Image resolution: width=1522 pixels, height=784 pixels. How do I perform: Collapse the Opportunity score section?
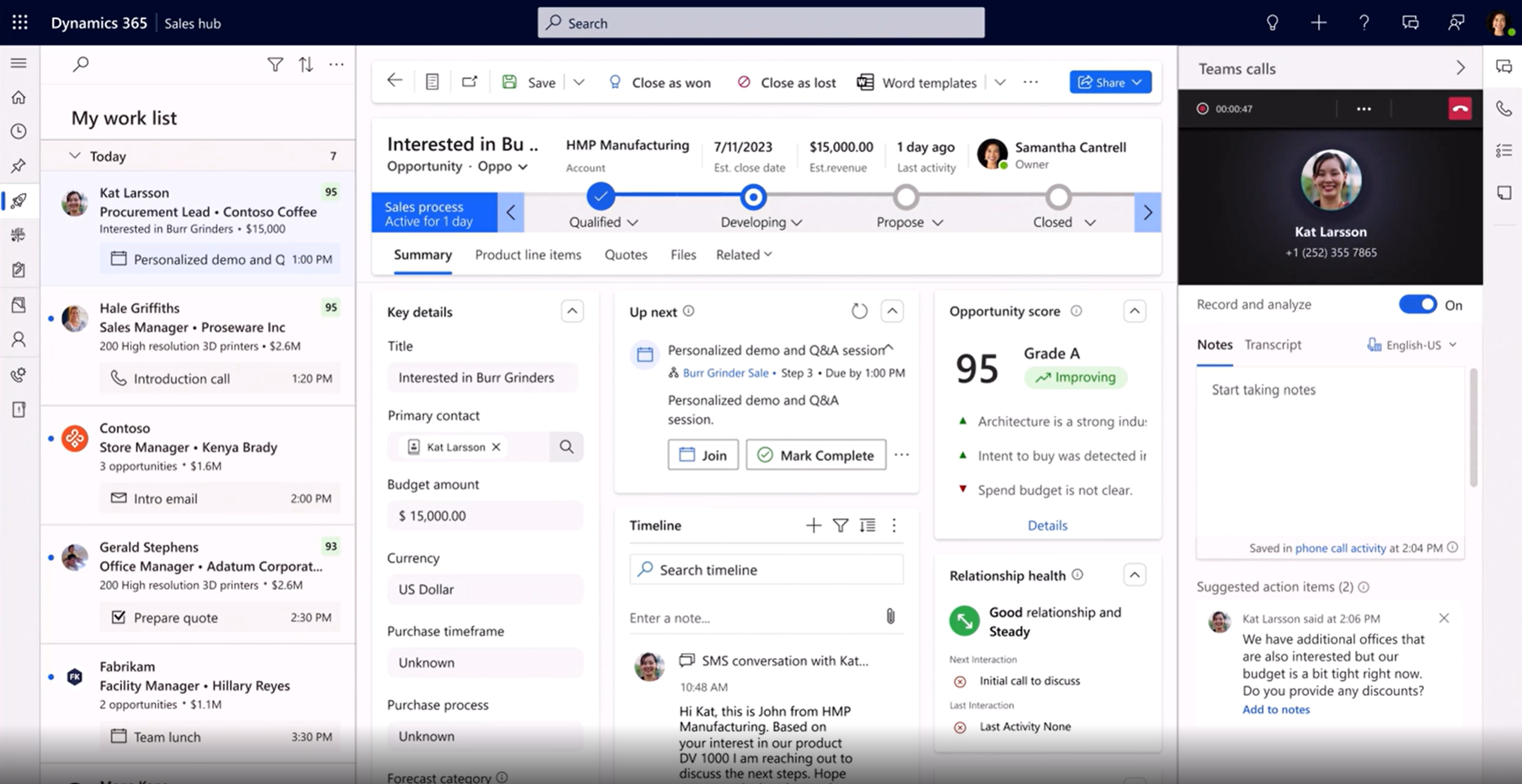pos(1134,311)
